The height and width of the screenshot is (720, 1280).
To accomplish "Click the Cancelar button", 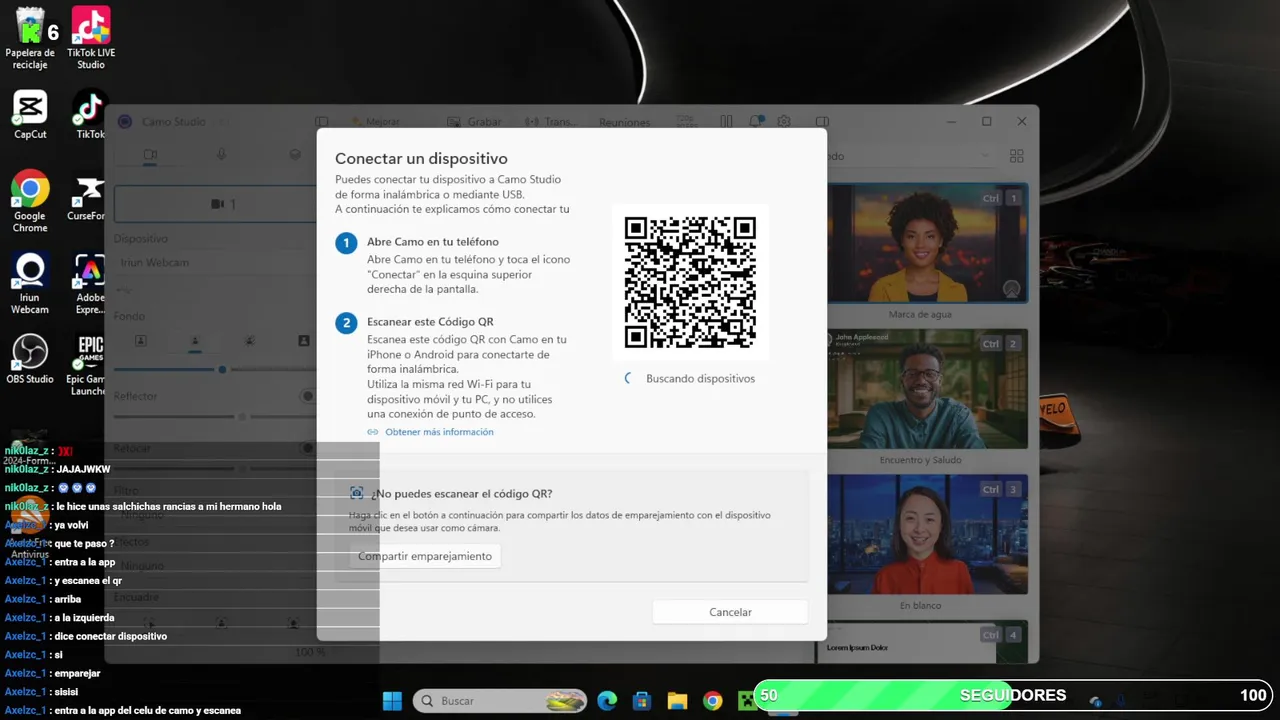I will (730, 612).
